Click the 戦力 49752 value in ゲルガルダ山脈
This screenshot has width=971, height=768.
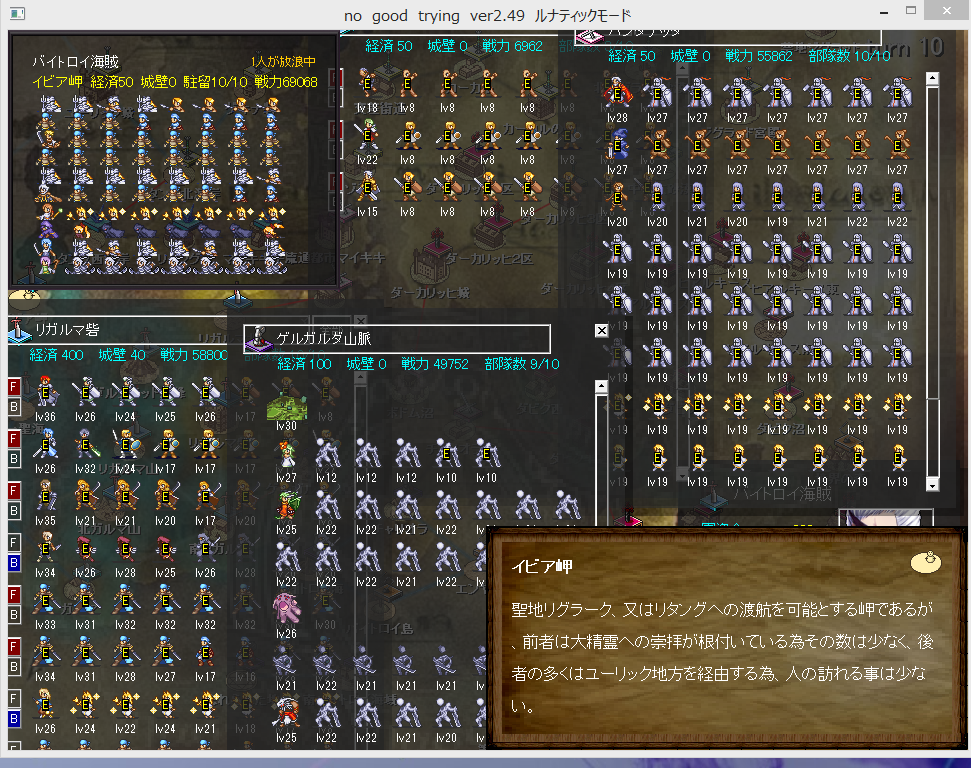click(435, 364)
